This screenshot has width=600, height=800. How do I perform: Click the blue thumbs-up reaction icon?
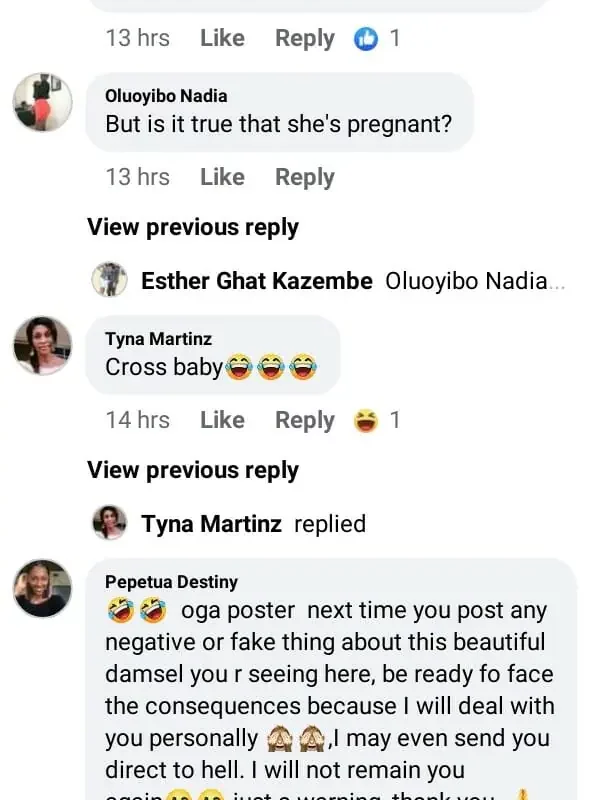point(366,39)
